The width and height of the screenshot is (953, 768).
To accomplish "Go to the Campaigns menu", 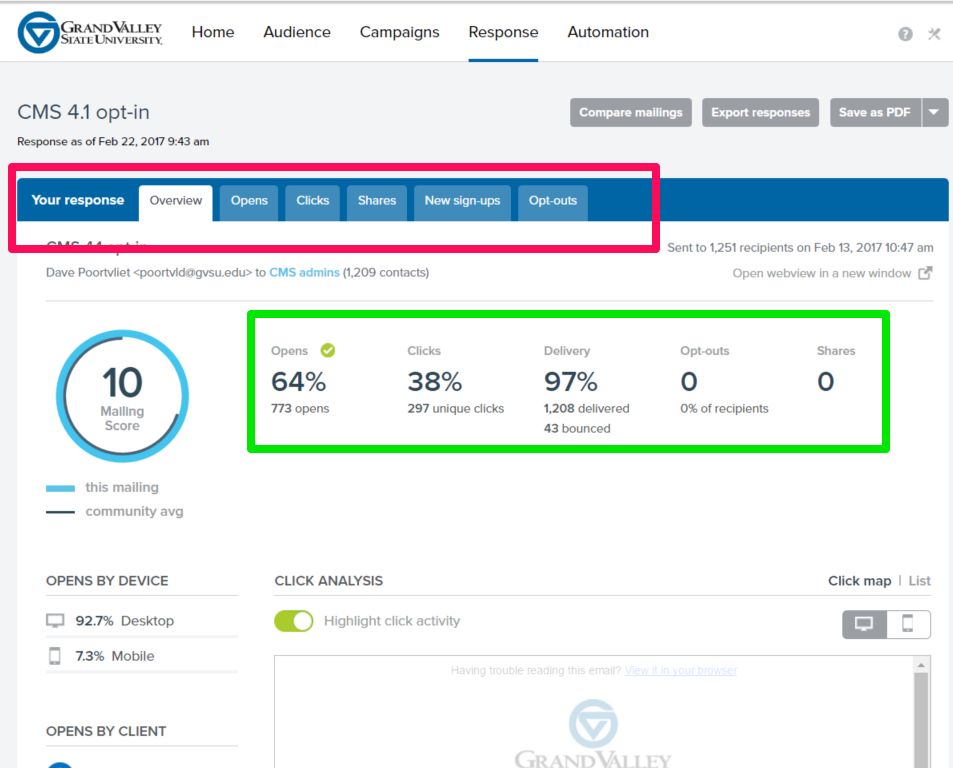I will 399,32.
